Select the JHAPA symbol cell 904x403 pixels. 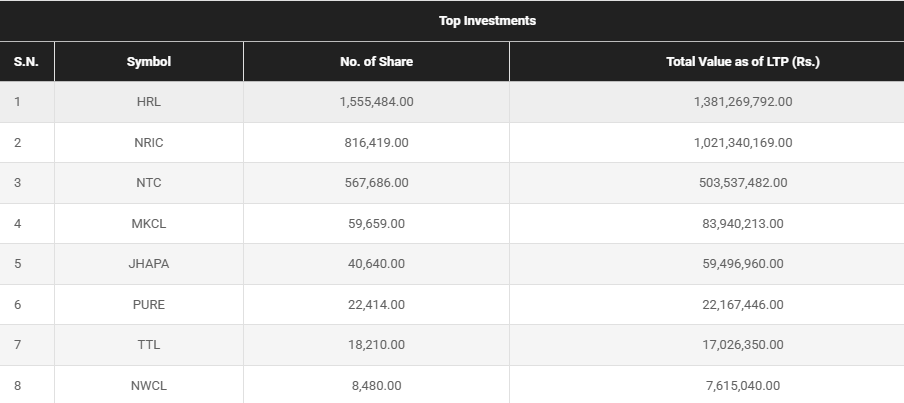coord(148,264)
